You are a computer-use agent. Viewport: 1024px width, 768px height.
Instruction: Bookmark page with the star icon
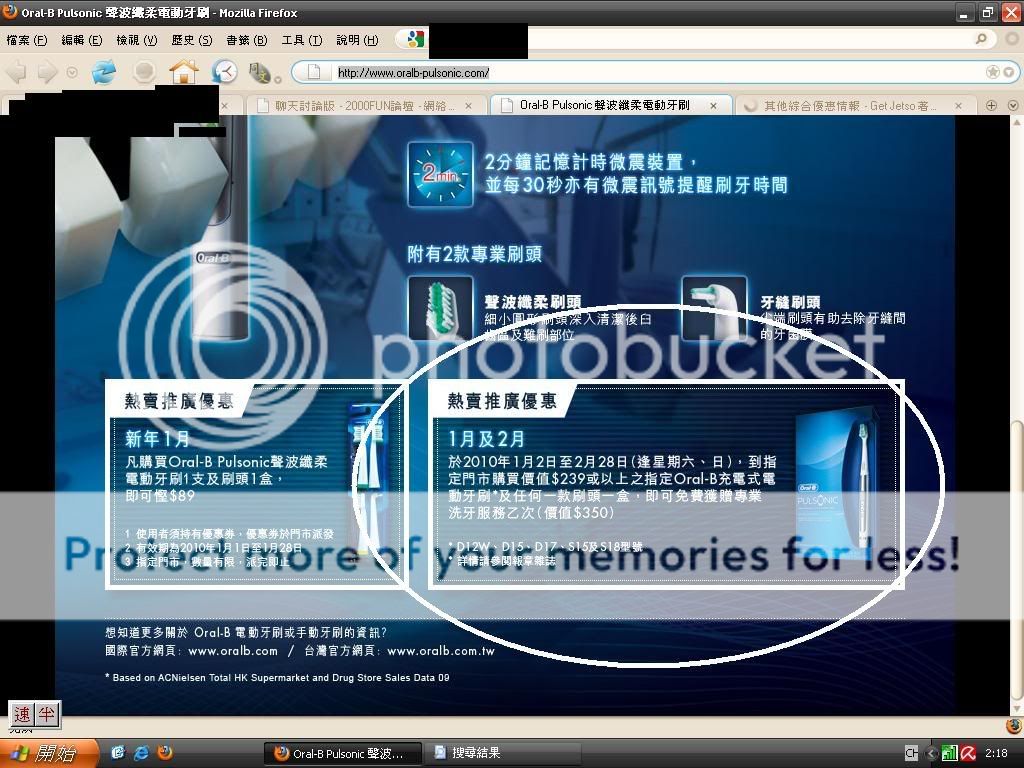click(992, 72)
